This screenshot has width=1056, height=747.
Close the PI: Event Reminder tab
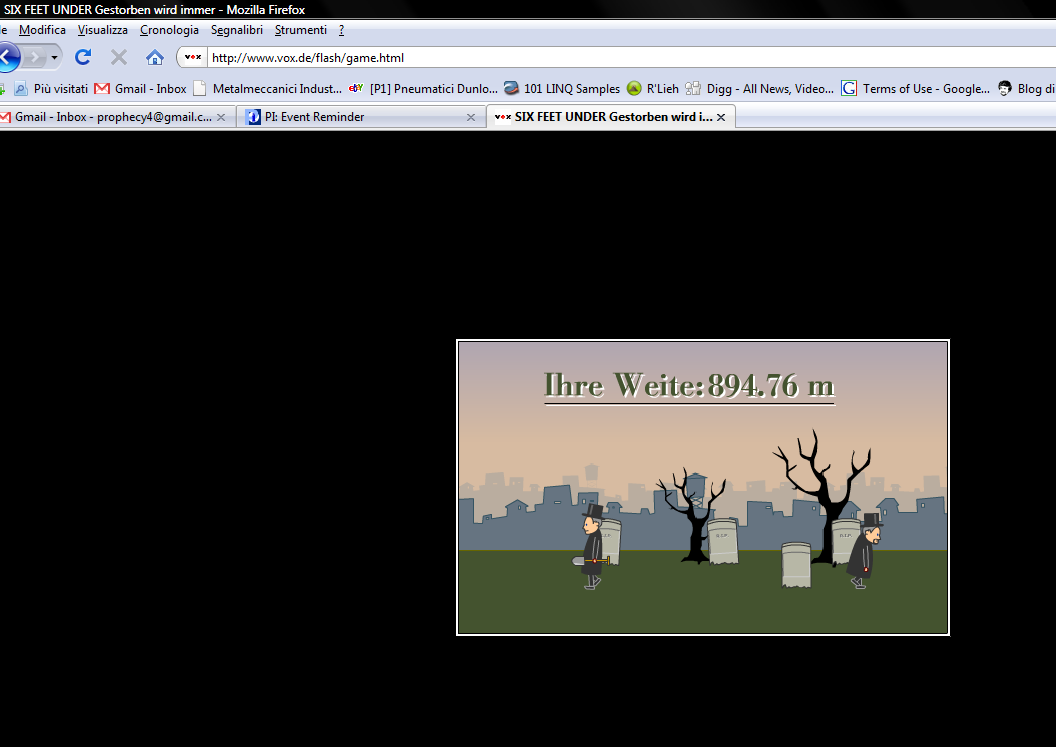(x=471, y=117)
